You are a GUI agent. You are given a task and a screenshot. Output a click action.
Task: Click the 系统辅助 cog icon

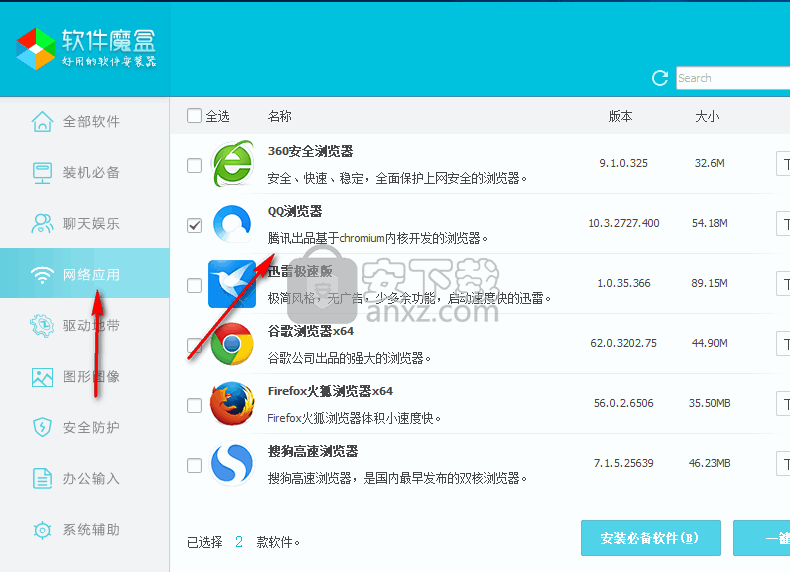42,530
